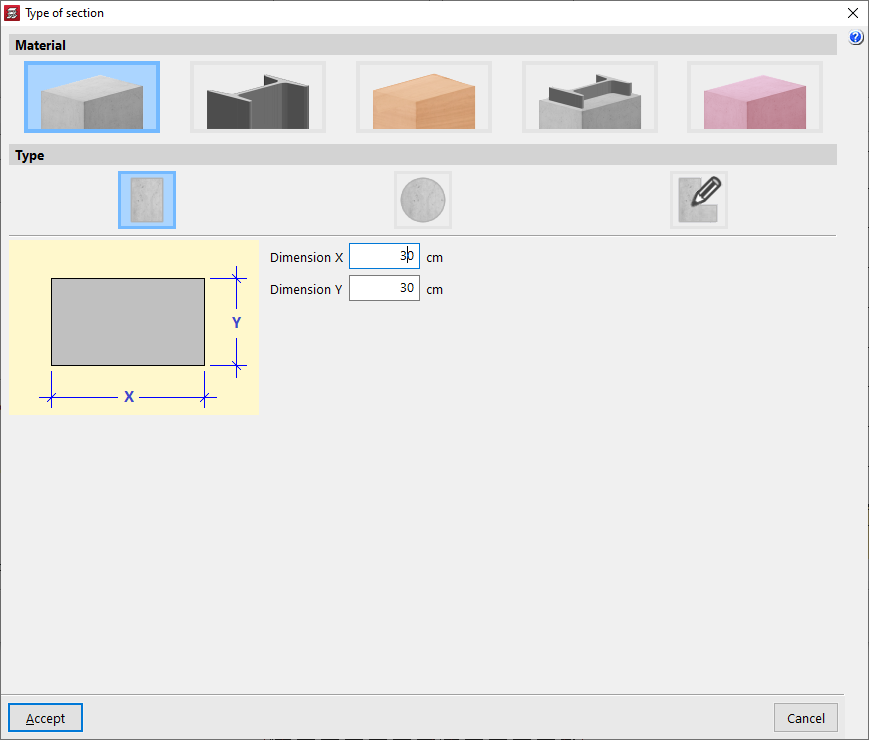This screenshot has height=740, width=869.
Task: Select the composite steel-concrete material
Action: pos(590,97)
